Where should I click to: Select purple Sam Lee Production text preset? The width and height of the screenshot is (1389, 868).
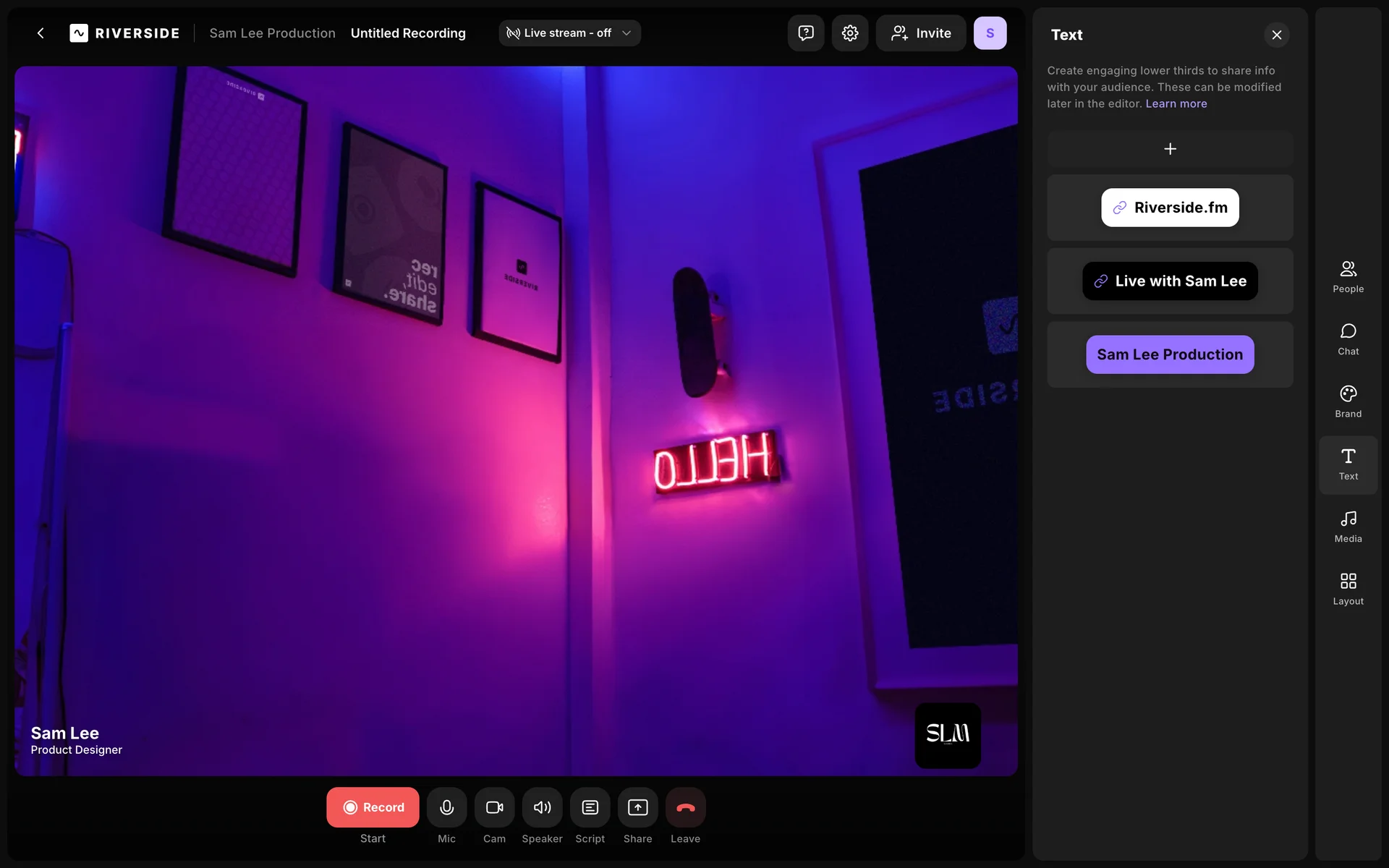1169,354
